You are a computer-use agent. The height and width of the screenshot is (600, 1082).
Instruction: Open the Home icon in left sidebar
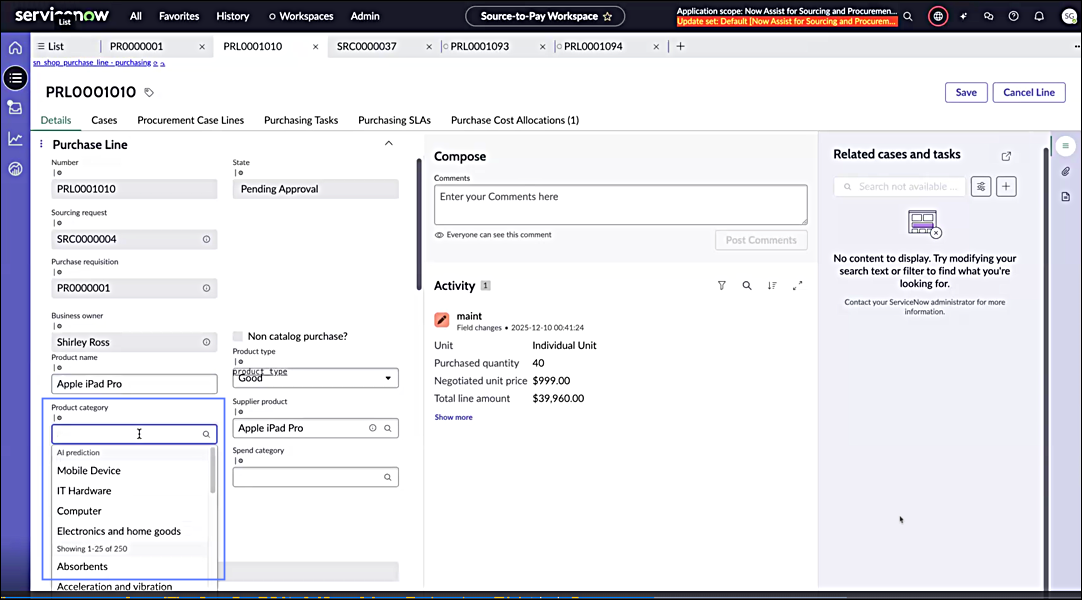tap(15, 48)
